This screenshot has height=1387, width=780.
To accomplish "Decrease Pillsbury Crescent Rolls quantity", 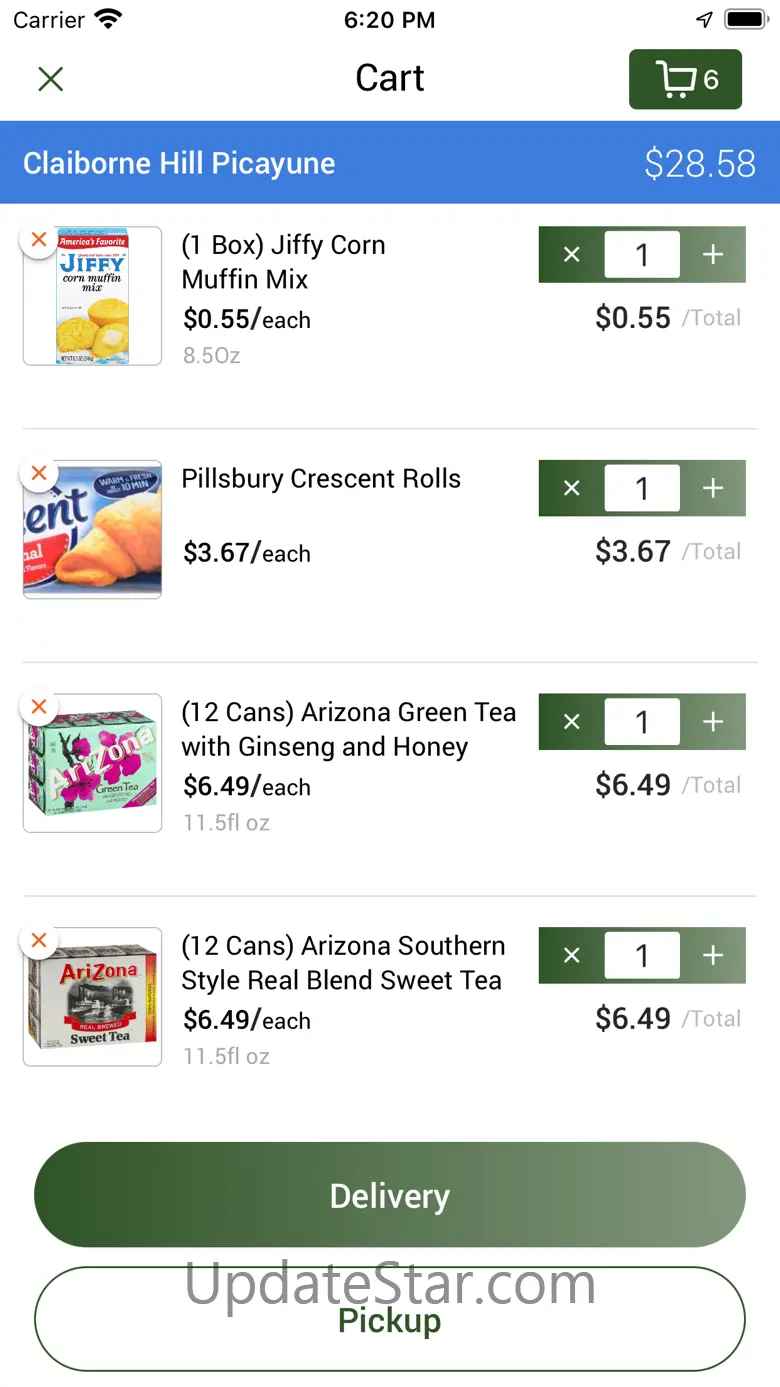I will (571, 488).
